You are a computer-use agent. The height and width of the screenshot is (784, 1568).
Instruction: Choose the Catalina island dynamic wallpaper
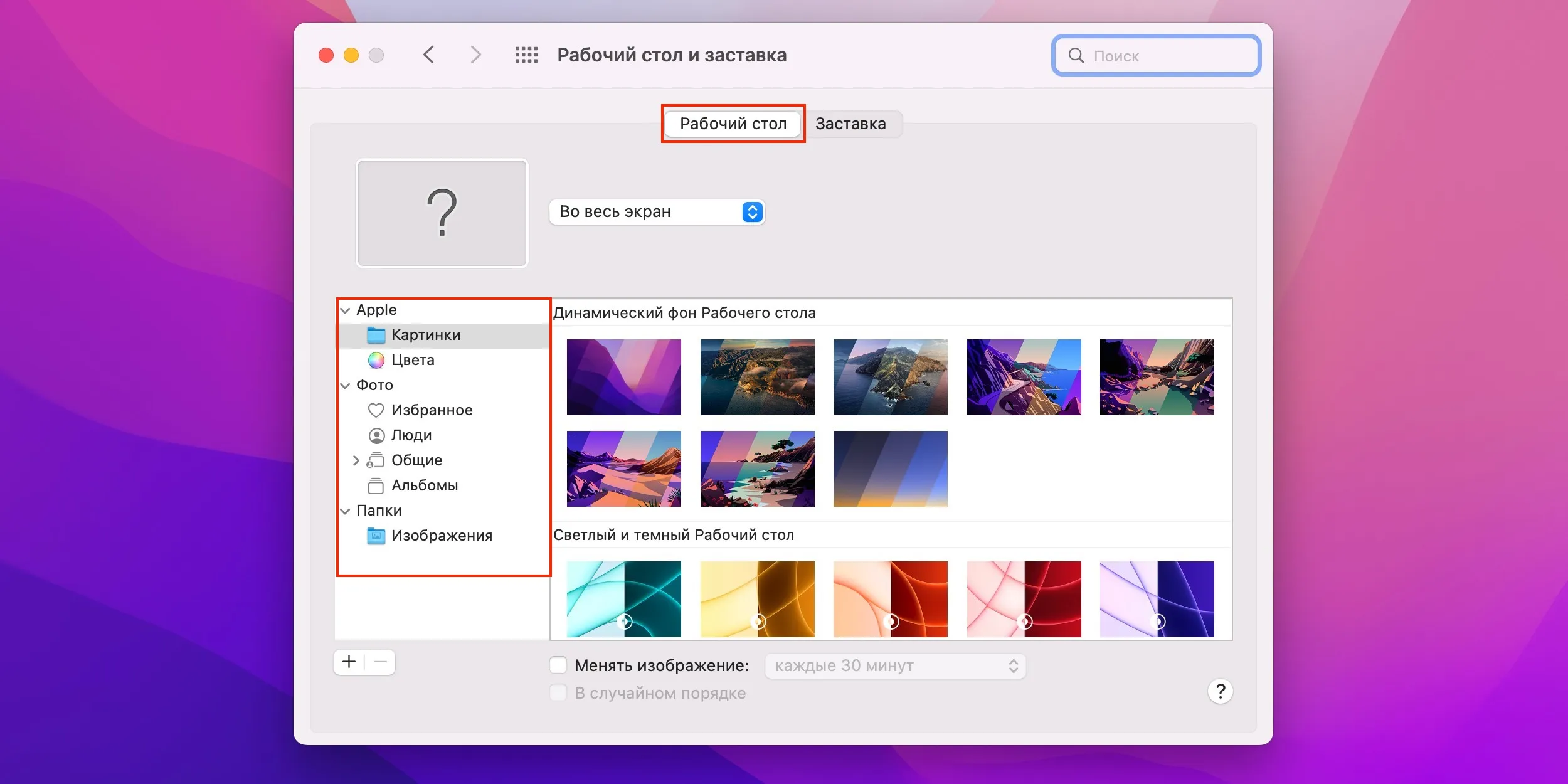pos(890,377)
